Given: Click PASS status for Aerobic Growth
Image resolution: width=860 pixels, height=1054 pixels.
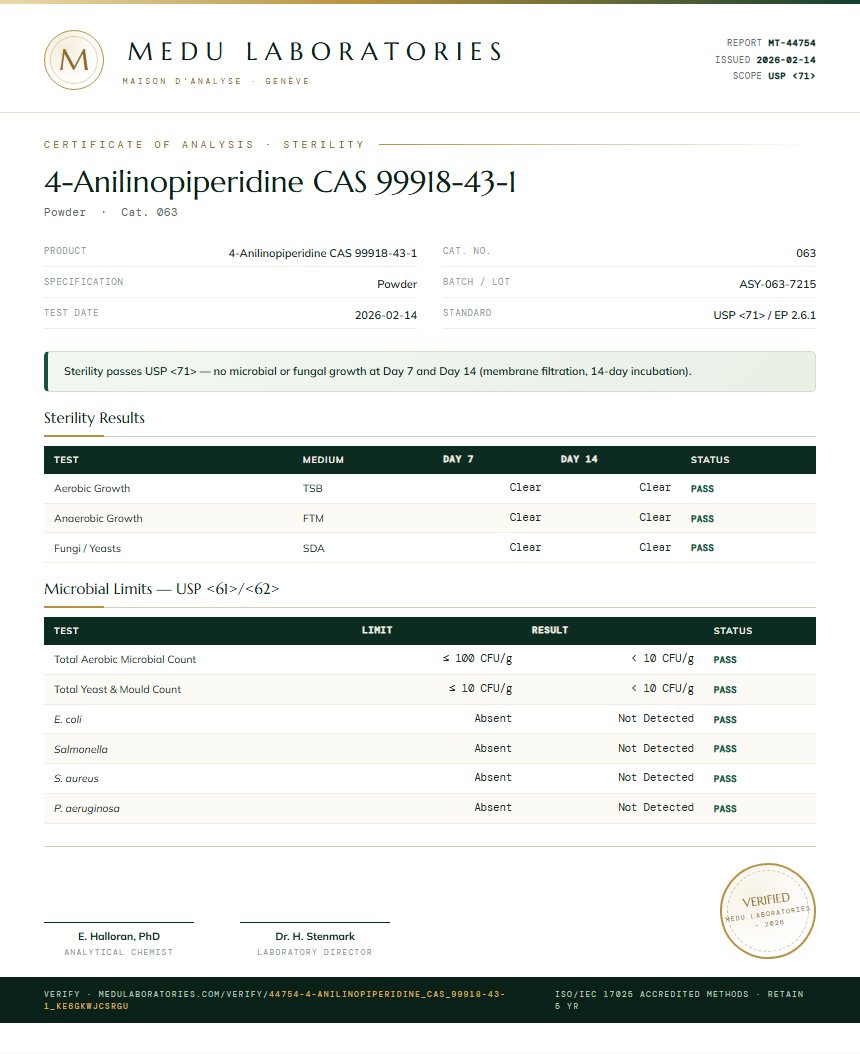Looking at the screenshot, I should 702,489.
